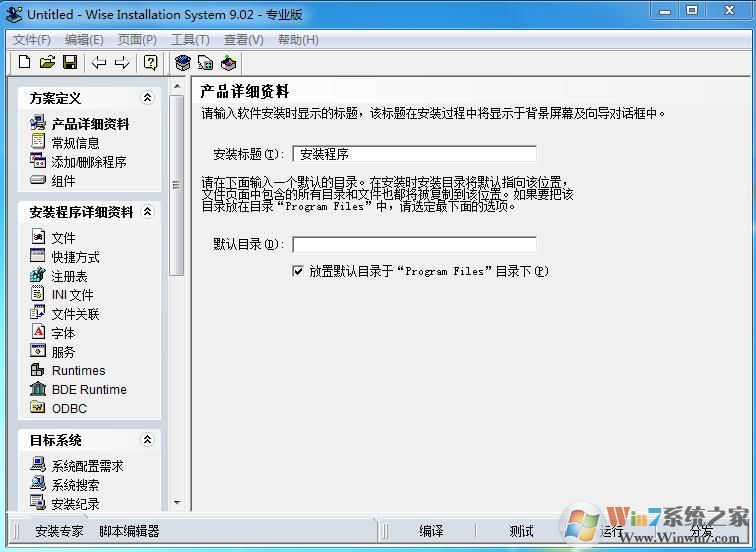The height and width of the screenshot is (552, 756).
Task: Click the 安装标题 input field
Action: pyautogui.click(x=414, y=154)
